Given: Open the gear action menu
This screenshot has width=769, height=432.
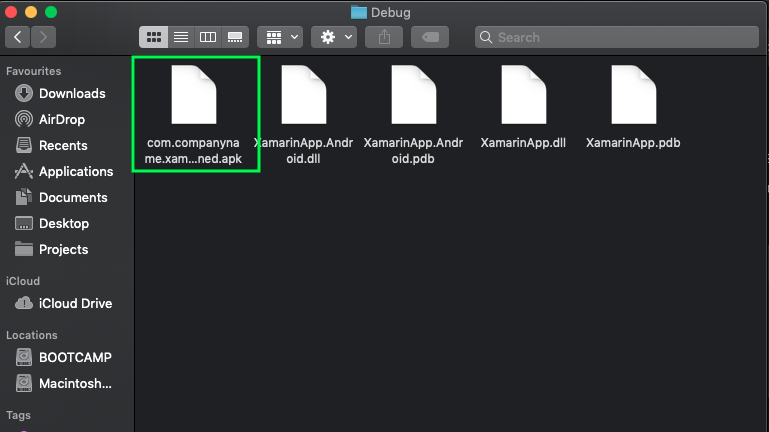Looking at the screenshot, I should click(x=334, y=37).
